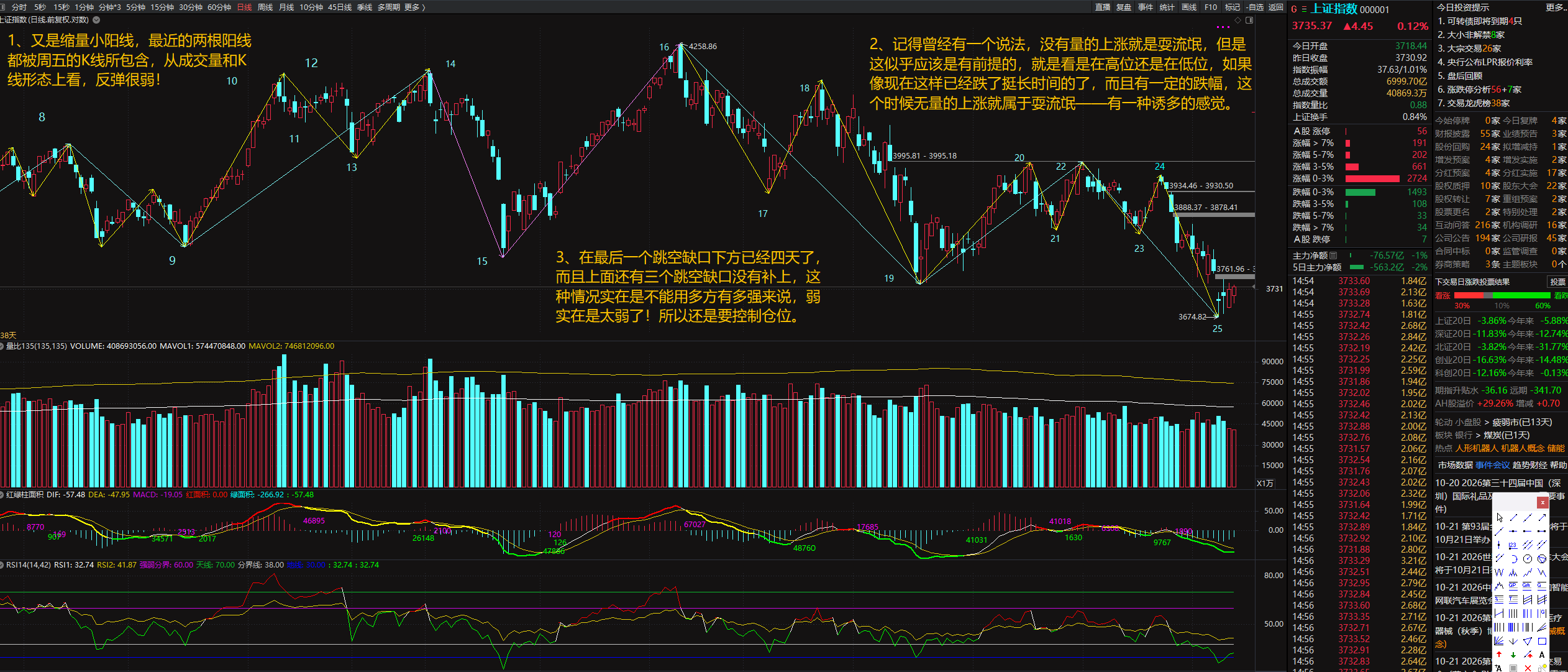Viewport: 1568px width, 672px height.
Task: Click the small icon next to 主力净额
Action: pos(1333,255)
